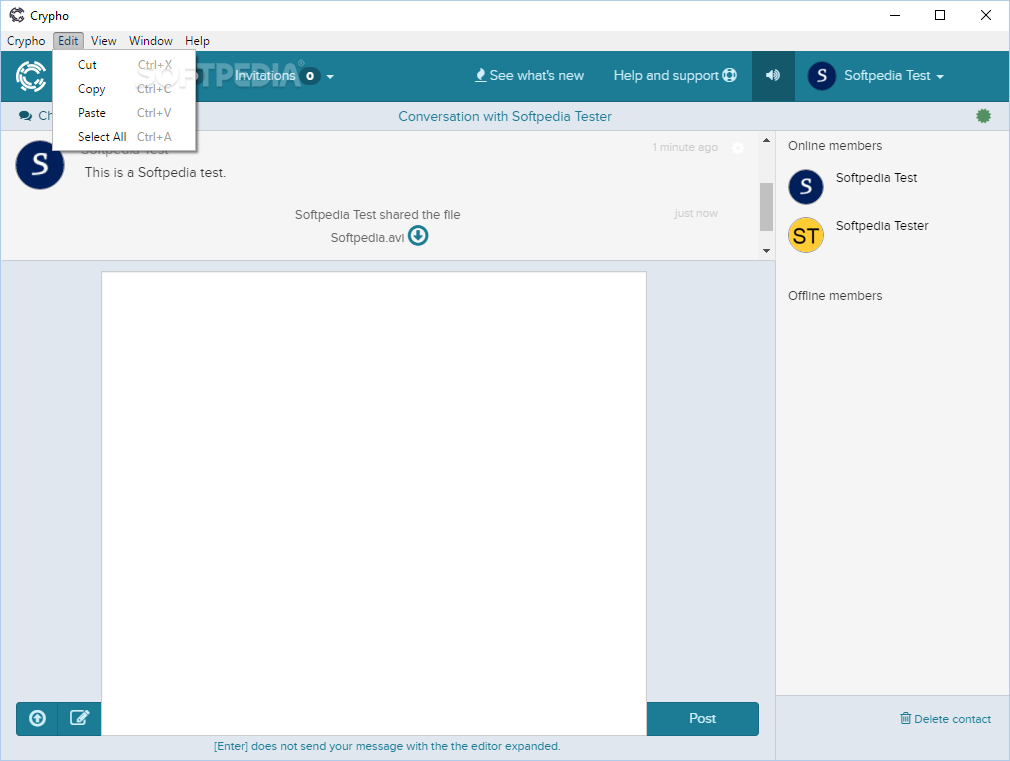This screenshot has height=761, width=1010.
Task: Maximize the Crypho window
Action: [940, 15]
